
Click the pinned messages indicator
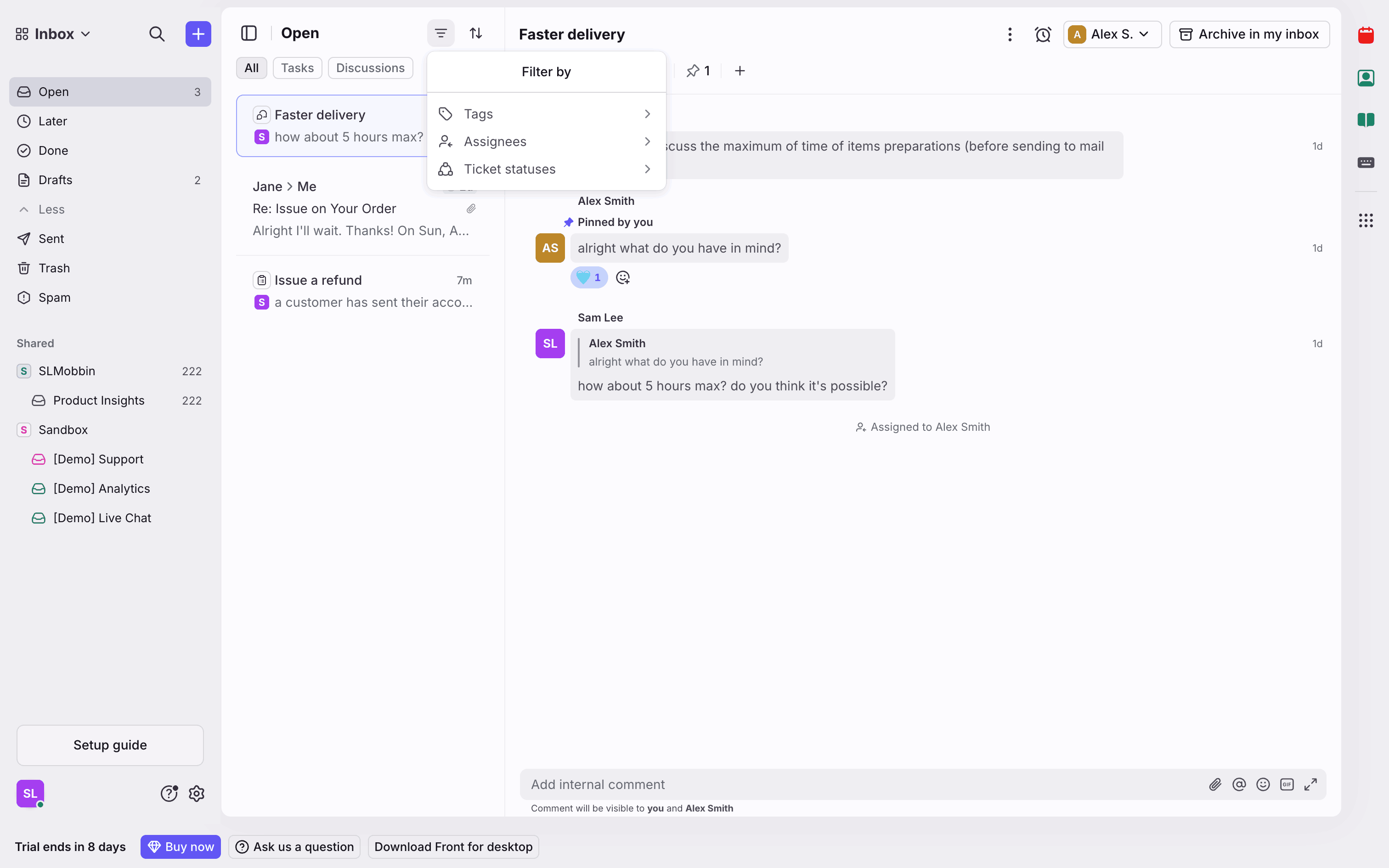[x=698, y=71]
